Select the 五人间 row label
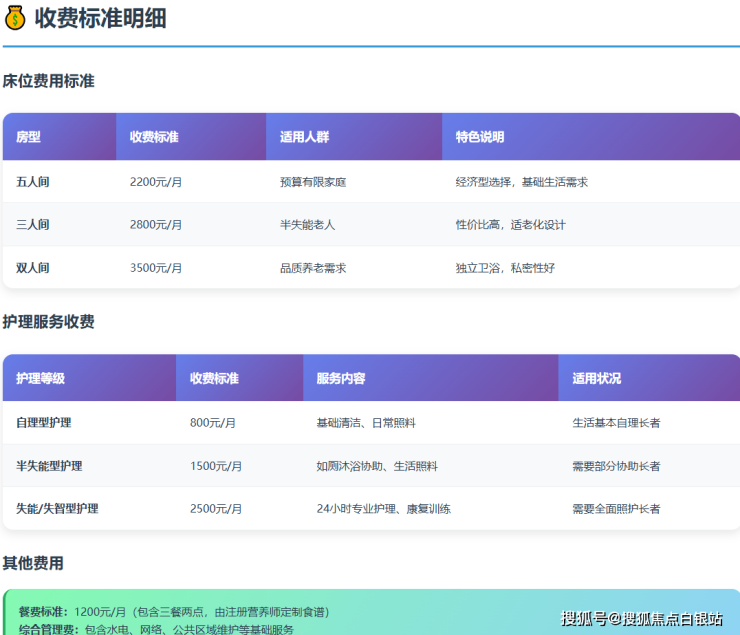The width and height of the screenshot is (740, 635). click(x=32, y=182)
